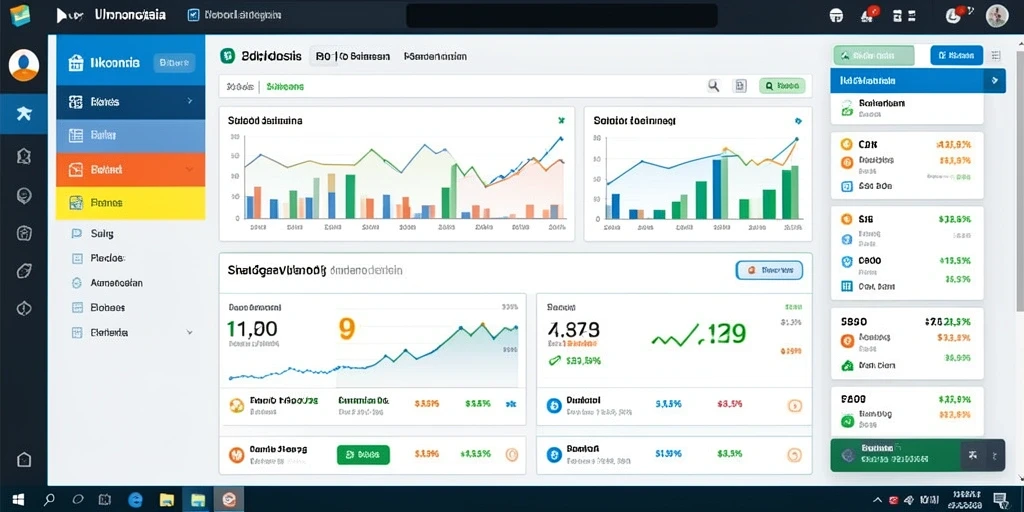Screen dimensions: 1024x512
Task: Click the green X icon on first chart
Action: click(x=561, y=120)
